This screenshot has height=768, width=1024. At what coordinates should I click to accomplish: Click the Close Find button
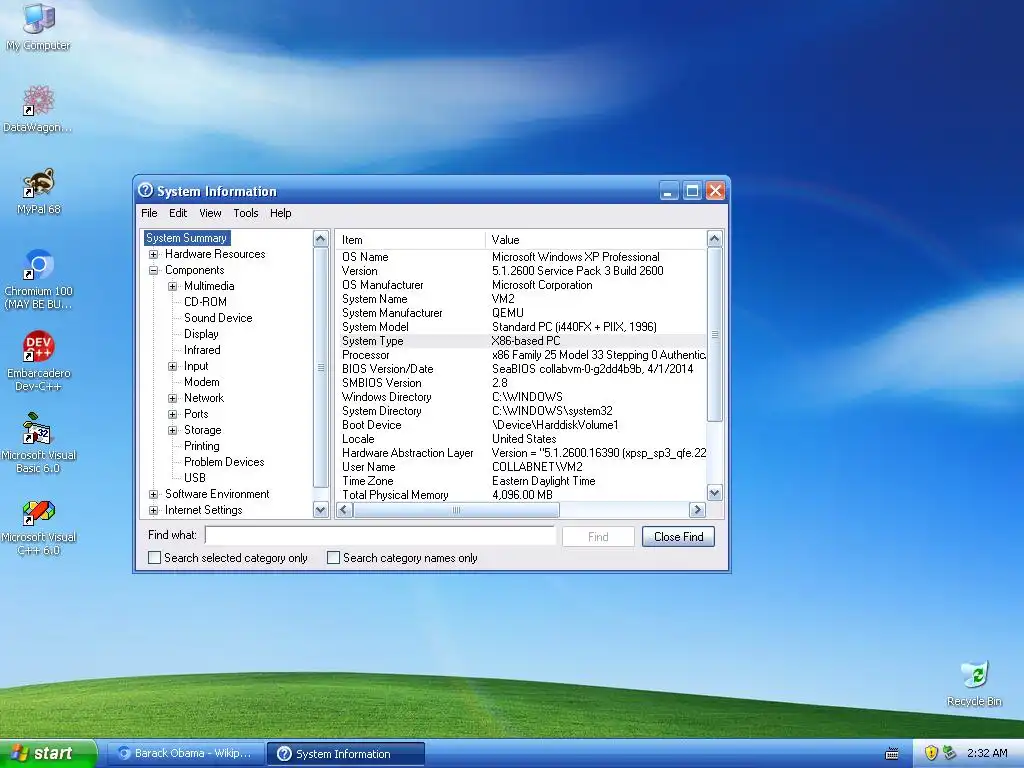tap(679, 537)
